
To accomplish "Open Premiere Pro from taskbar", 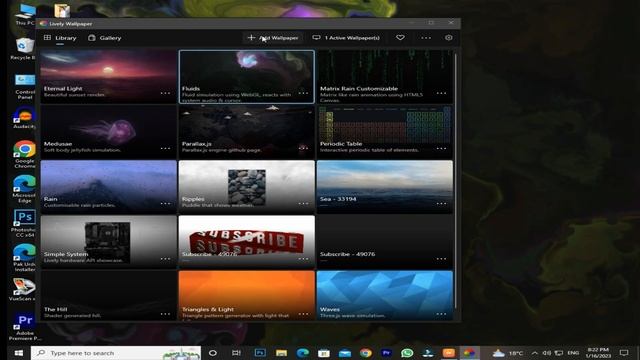I will click(386, 353).
